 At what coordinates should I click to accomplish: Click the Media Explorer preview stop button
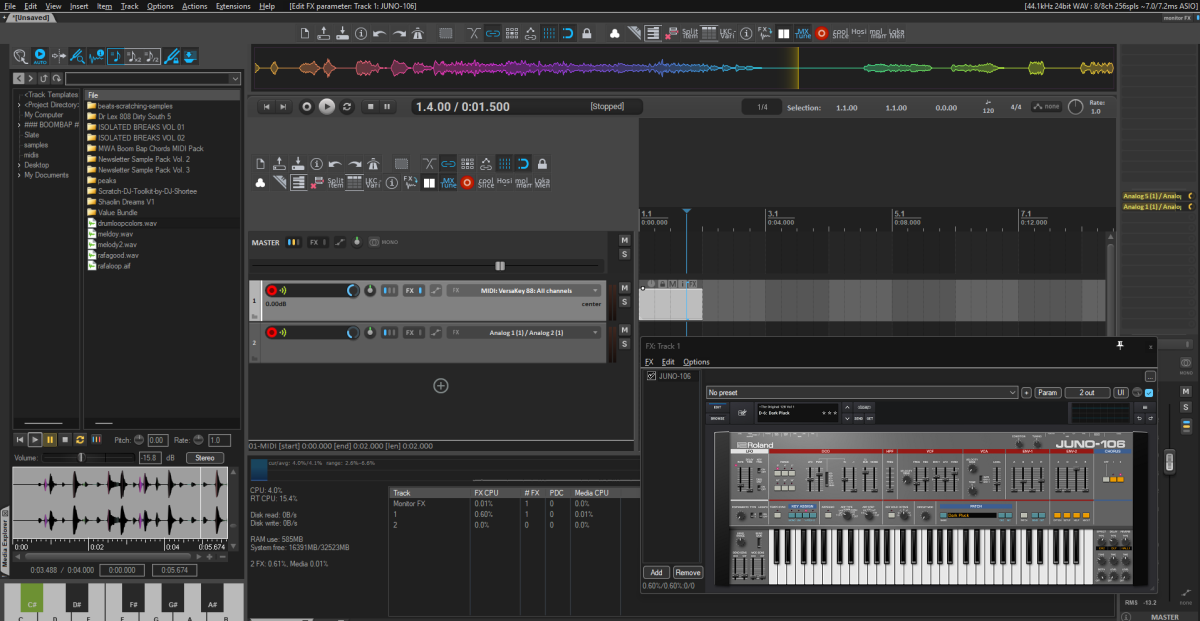[66, 439]
